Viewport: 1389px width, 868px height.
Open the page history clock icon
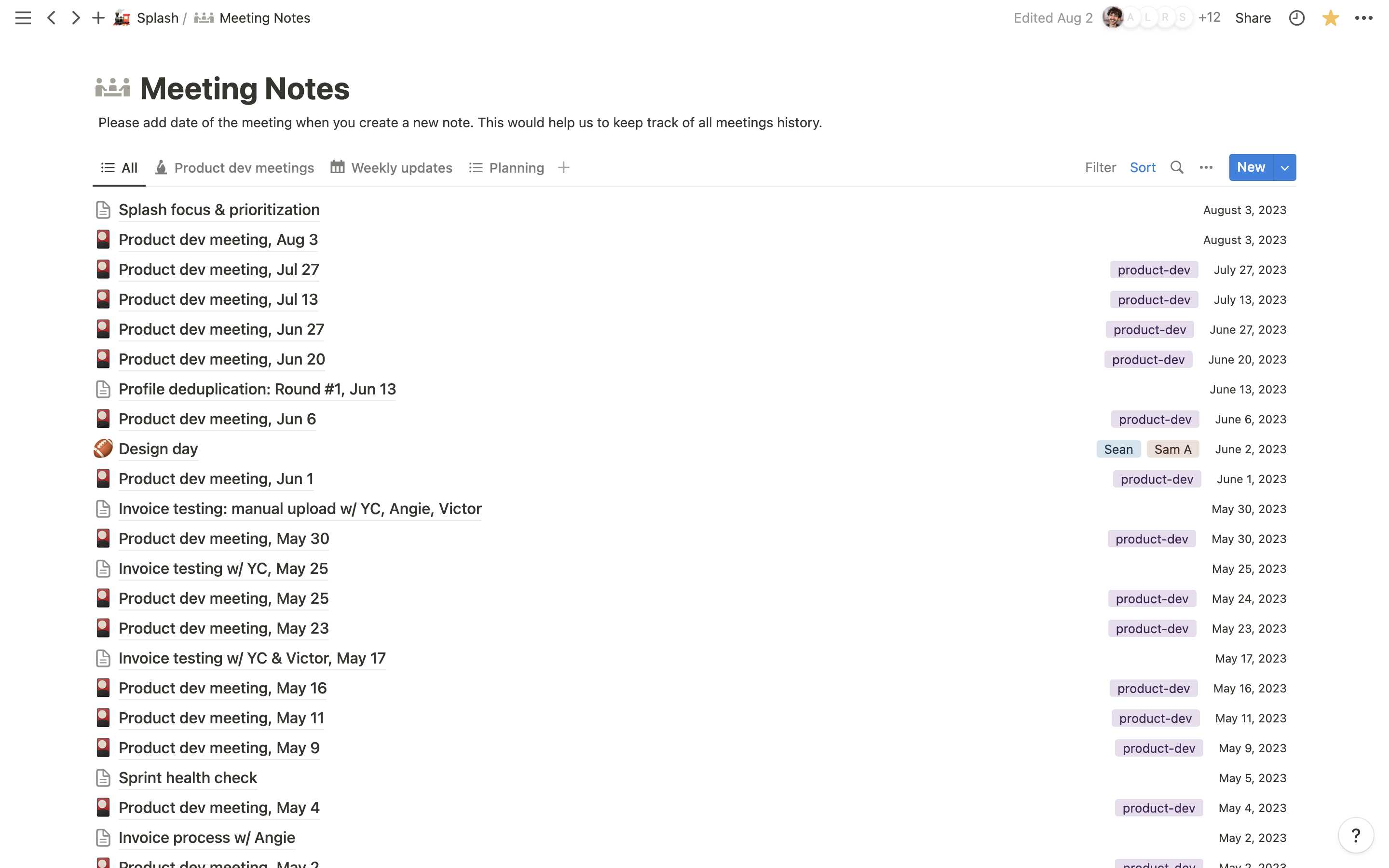point(1296,18)
